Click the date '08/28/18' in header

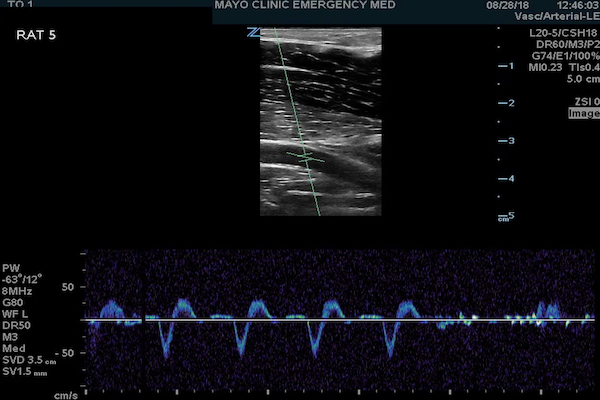[x=508, y=5]
